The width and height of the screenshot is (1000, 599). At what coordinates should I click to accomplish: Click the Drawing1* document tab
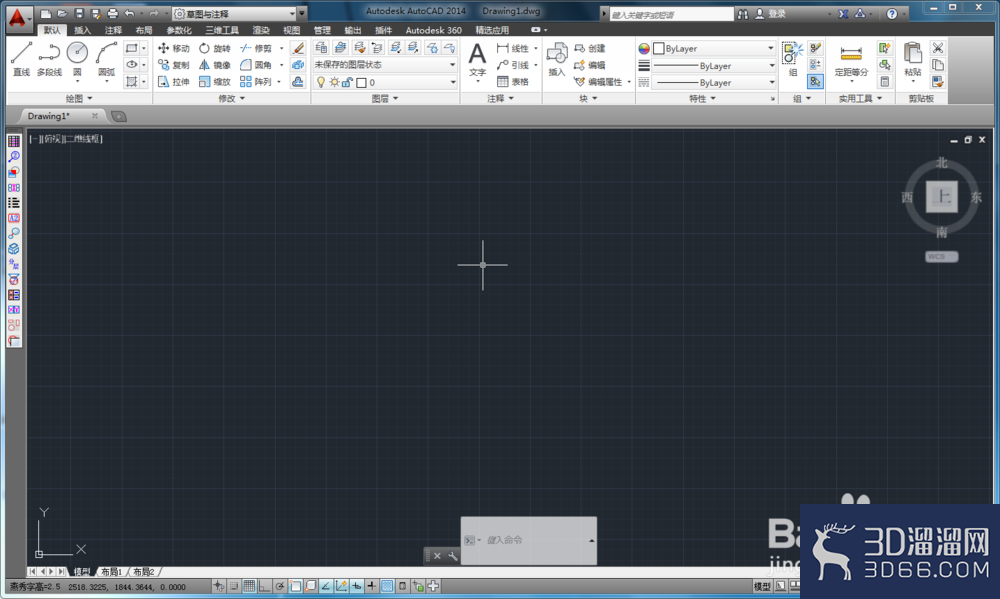click(x=48, y=116)
